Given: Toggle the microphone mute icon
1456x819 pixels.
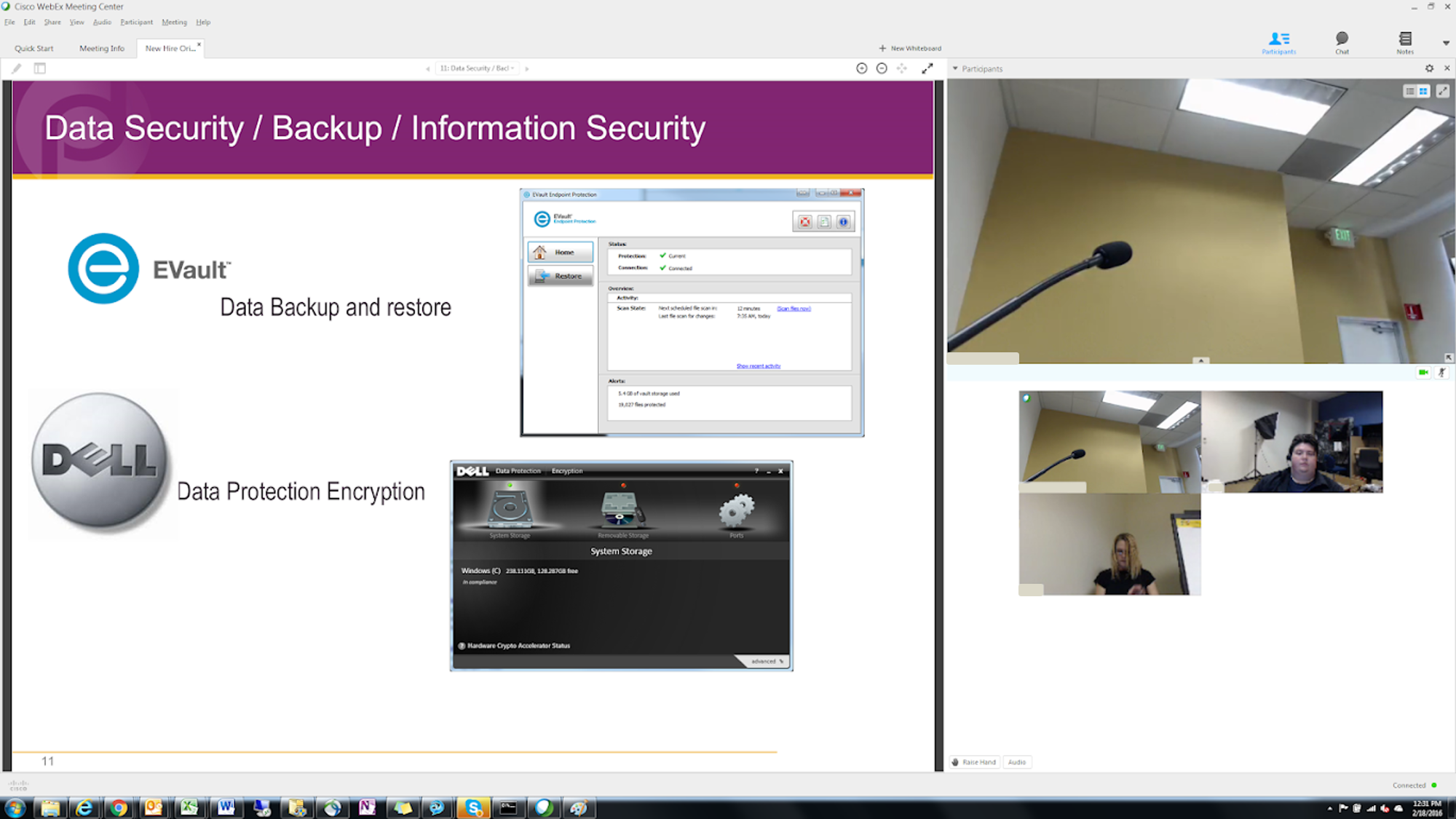Looking at the screenshot, I should tap(1441, 373).
